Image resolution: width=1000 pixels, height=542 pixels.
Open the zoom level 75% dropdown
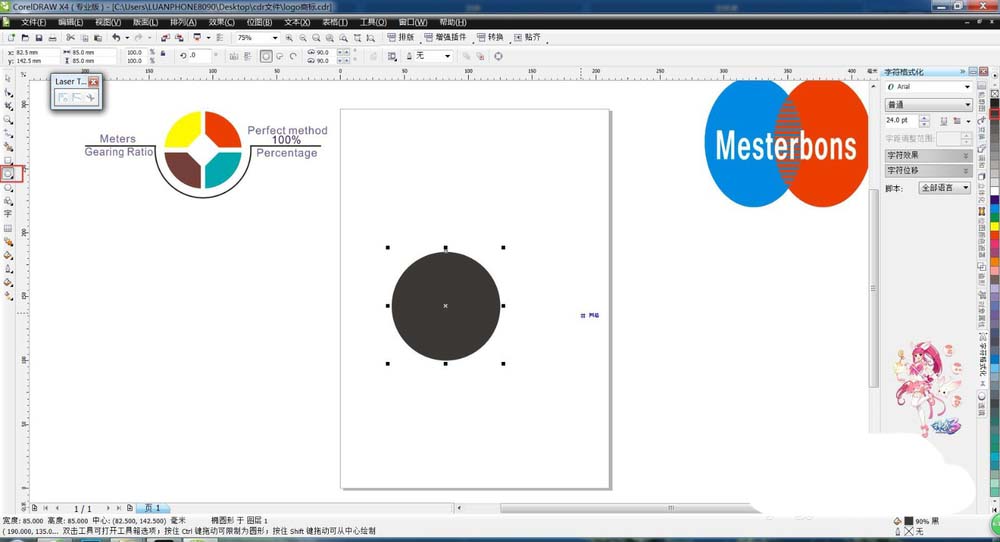tap(275, 38)
